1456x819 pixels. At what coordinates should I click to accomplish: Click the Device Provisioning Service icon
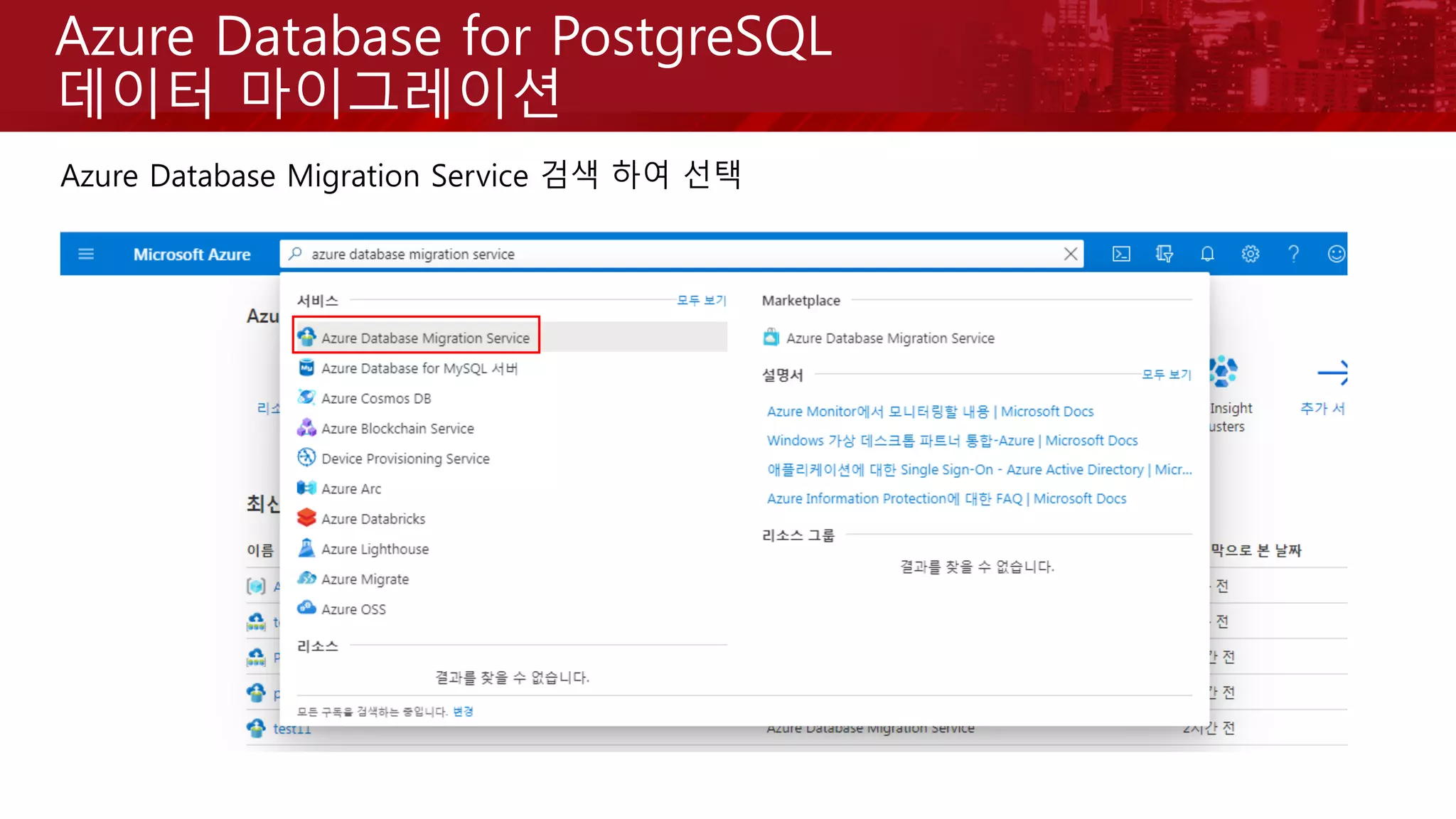pos(306,457)
